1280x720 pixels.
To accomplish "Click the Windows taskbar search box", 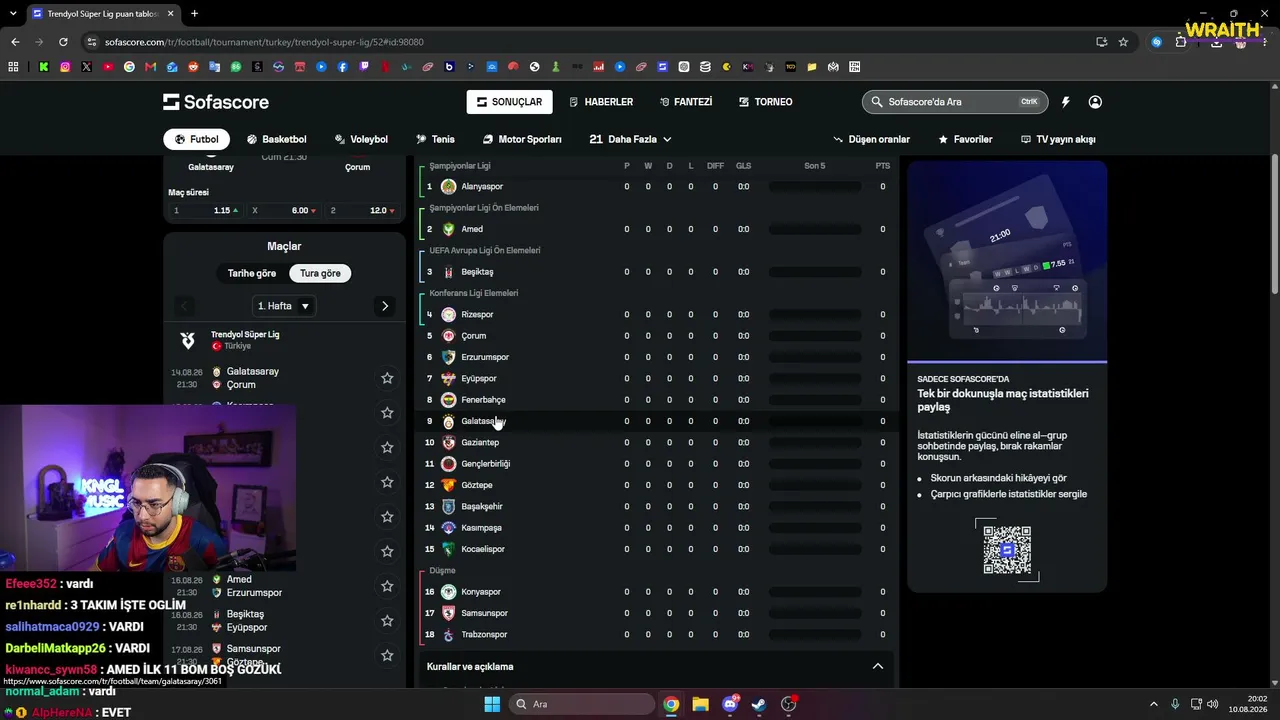I will (x=581, y=704).
